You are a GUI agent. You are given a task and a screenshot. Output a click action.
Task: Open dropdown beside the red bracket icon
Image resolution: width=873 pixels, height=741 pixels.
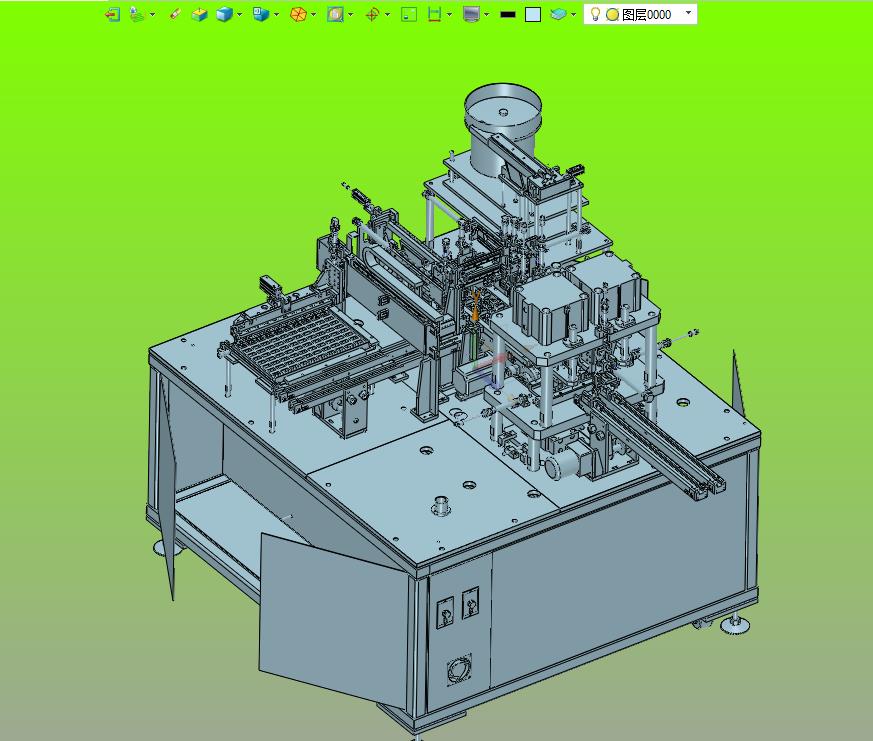(449, 14)
